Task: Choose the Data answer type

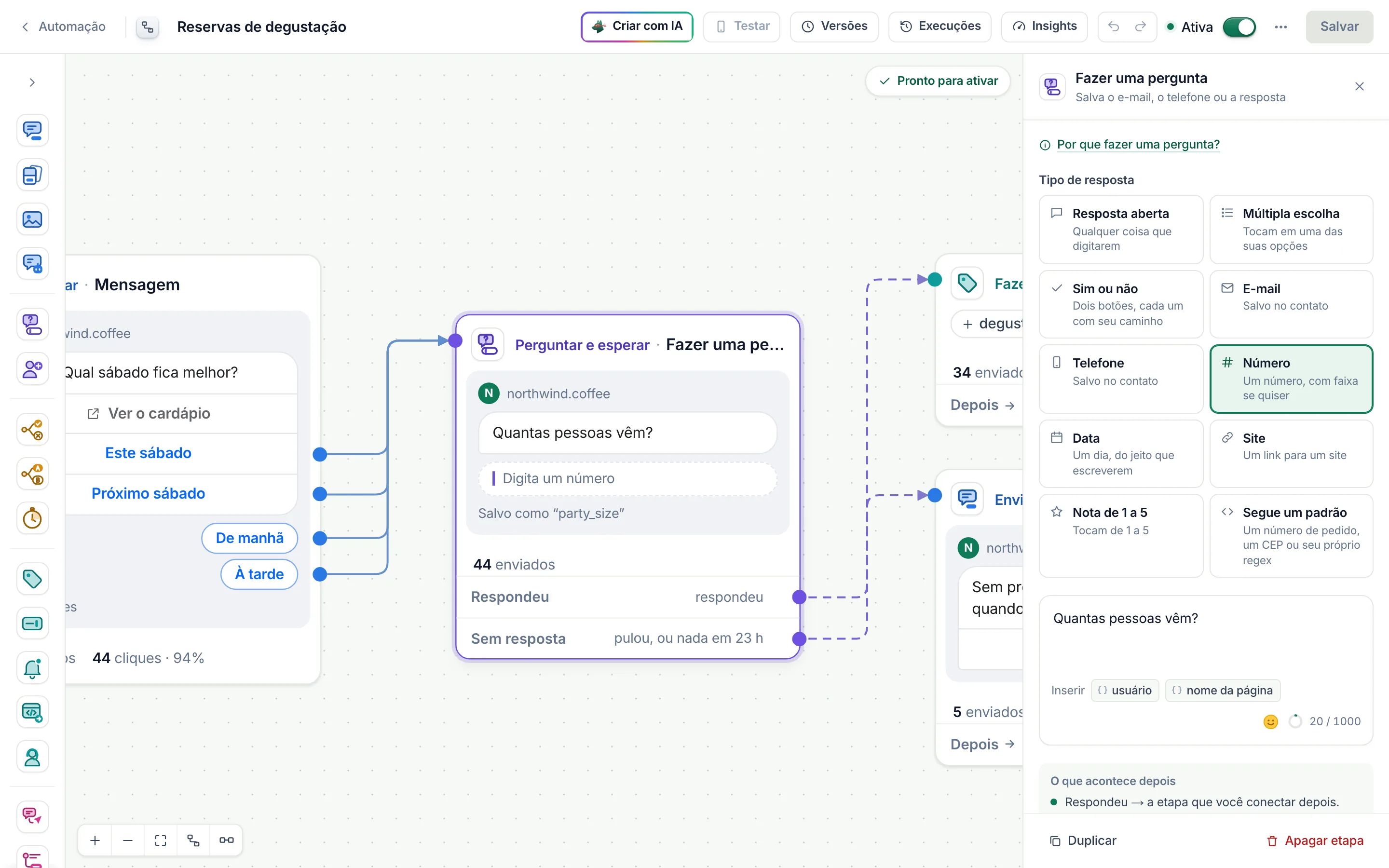Action: click(1120, 453)
